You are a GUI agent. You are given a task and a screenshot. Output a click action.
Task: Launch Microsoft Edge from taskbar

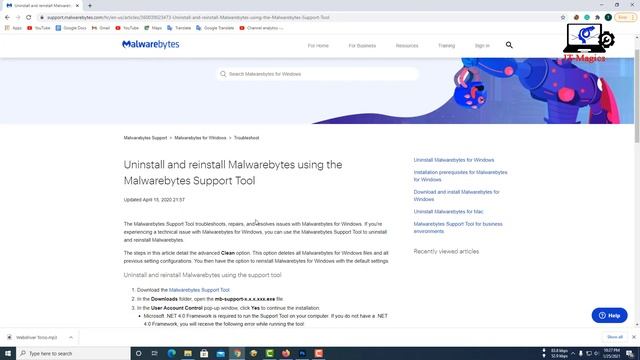pyautogui.click(x=171, y=353)
